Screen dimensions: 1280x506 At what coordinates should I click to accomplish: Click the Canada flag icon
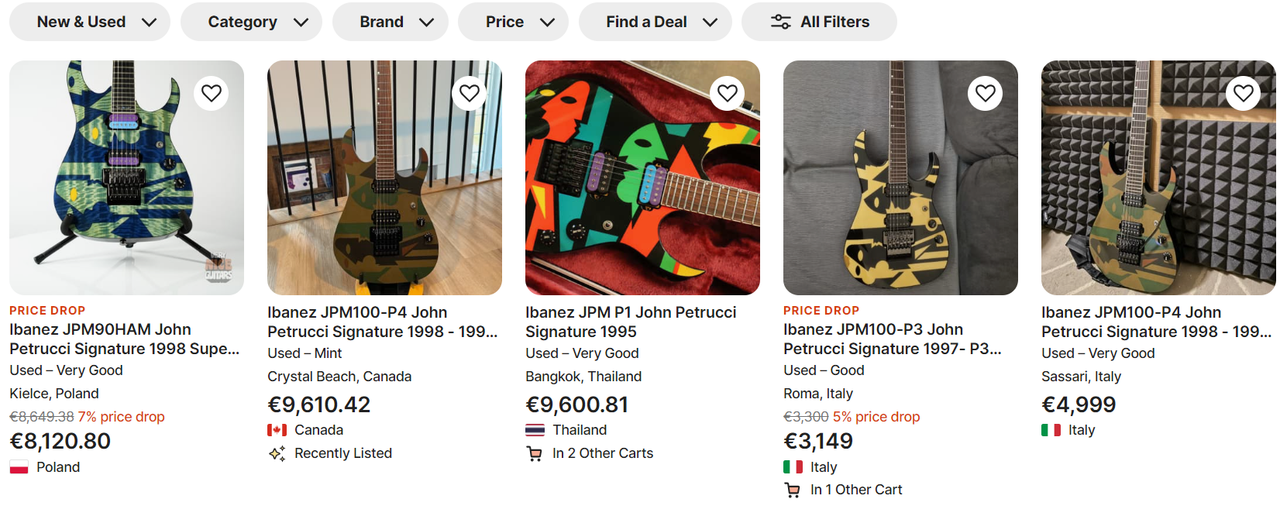277,430
